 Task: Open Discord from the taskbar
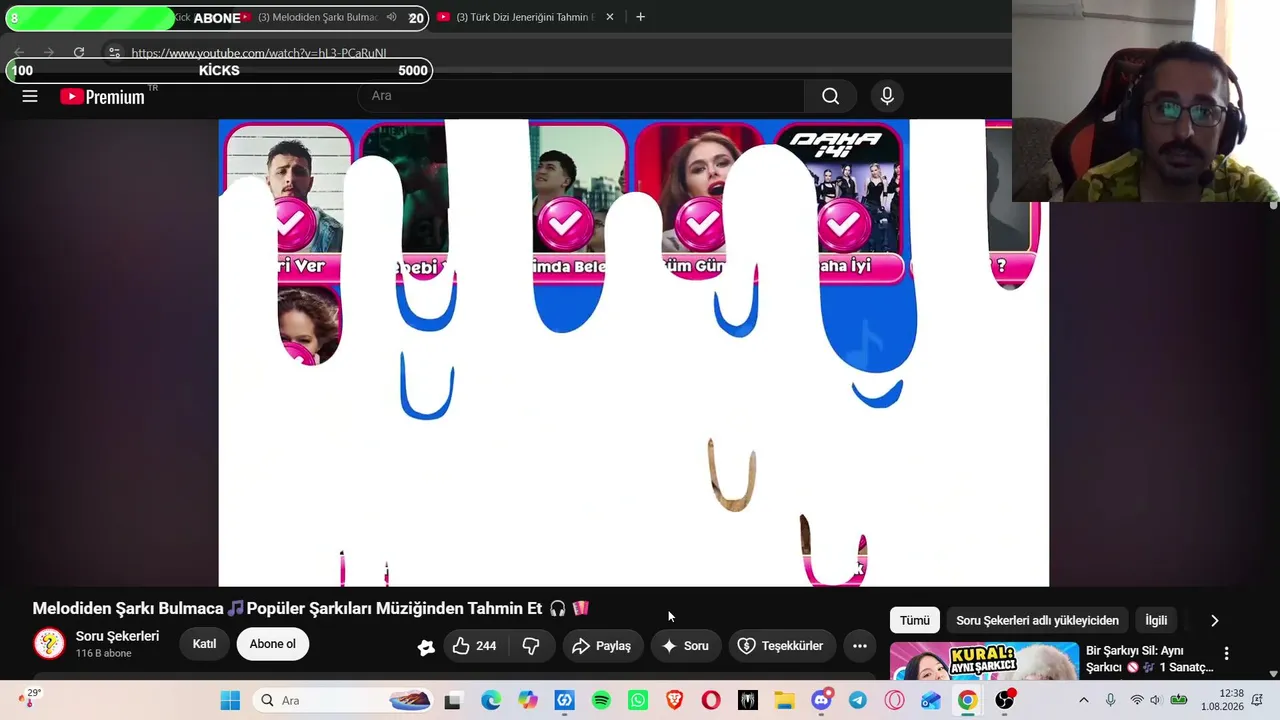[822, 700]
